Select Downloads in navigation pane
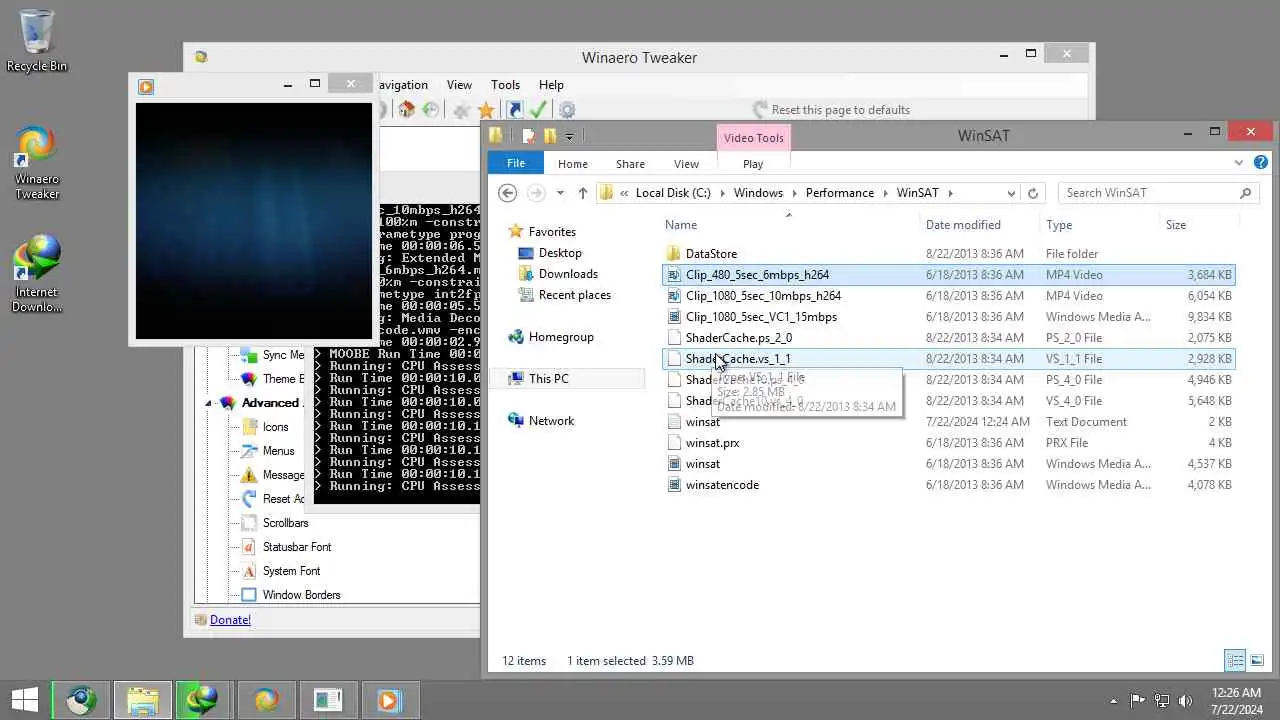Viewport: 1280px width, 720px height. [568, 274]
